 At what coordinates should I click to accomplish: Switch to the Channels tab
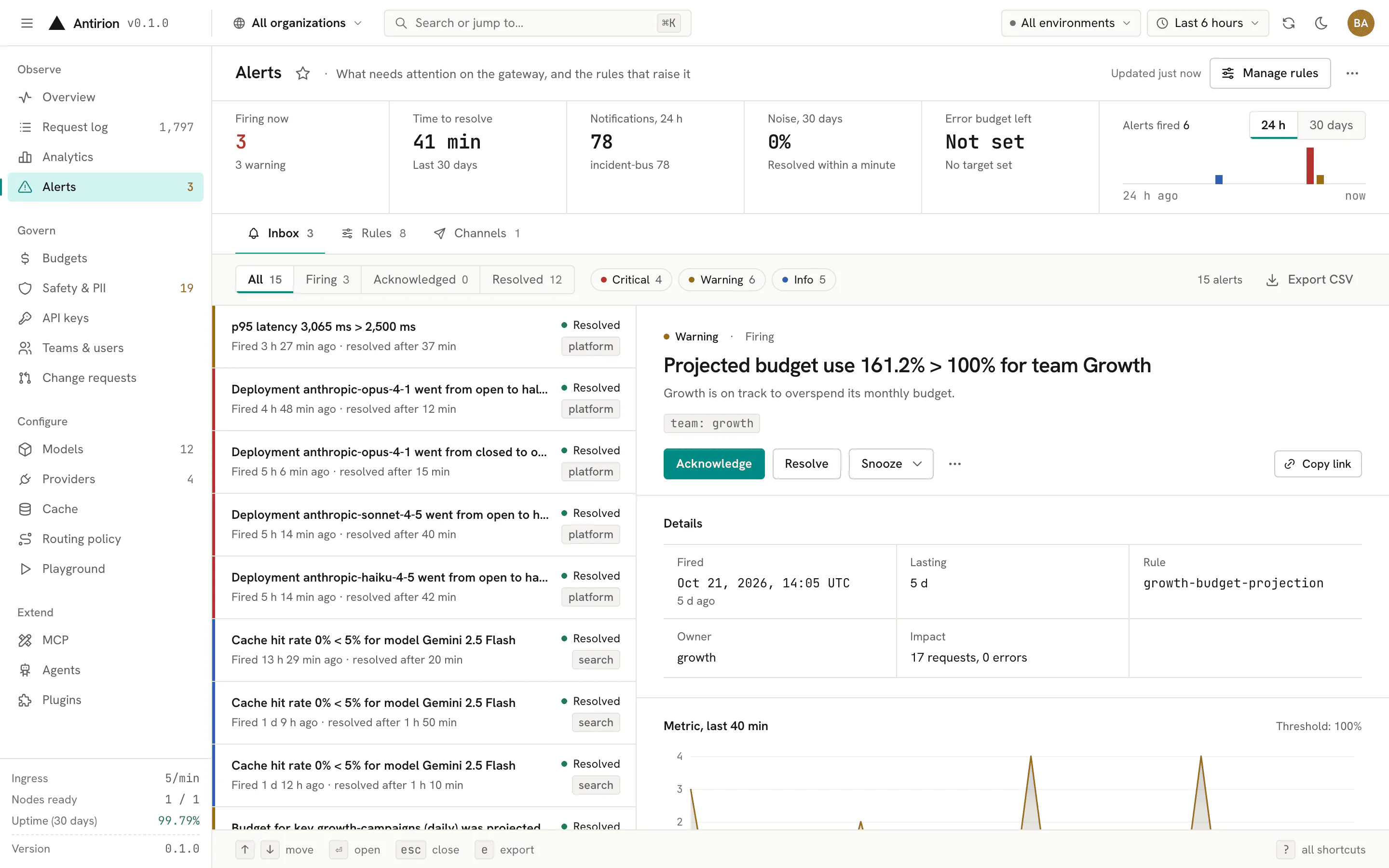point(477,233)
